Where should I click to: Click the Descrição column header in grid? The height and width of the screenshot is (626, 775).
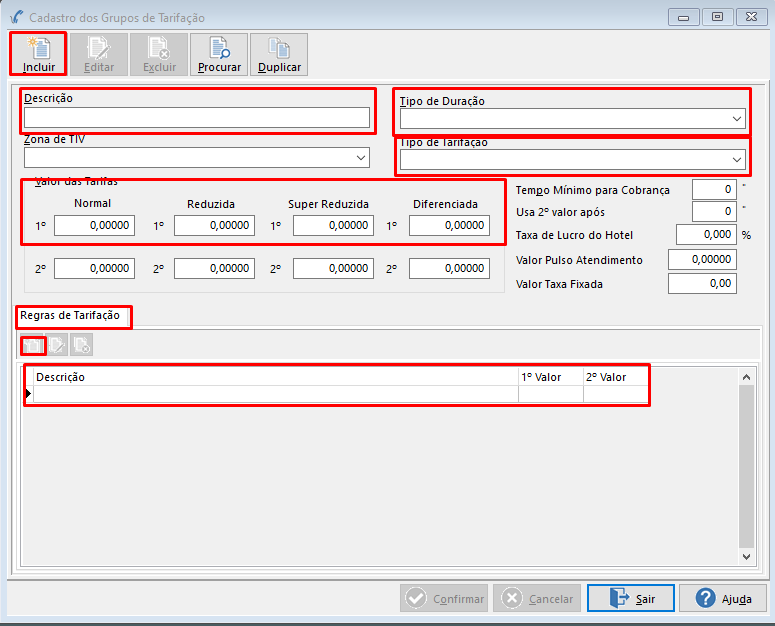pyautogui.click(x=276, y=377)
